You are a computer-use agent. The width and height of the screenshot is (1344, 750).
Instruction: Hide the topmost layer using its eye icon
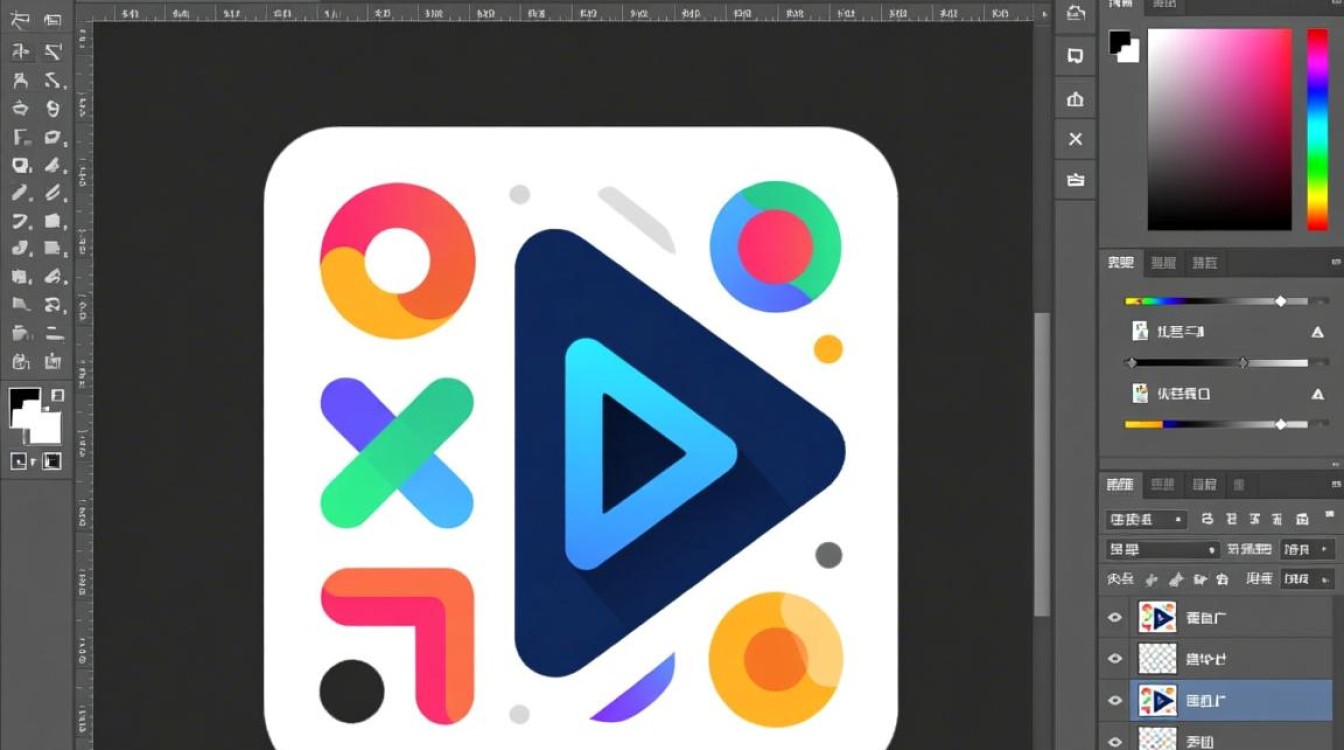pyautogui.click(x=1115, y=618)
